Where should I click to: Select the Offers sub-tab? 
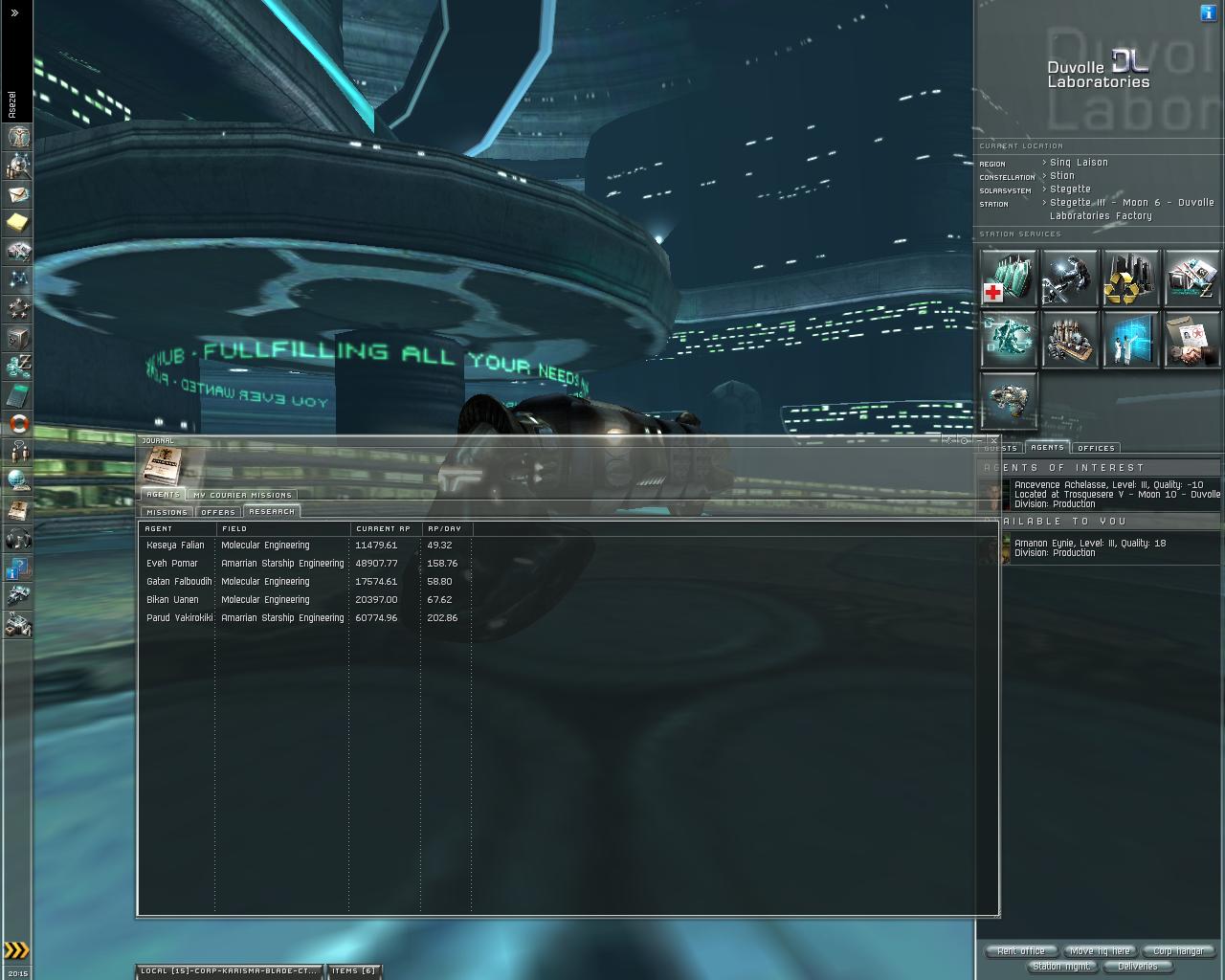click(x=218, y=512)
